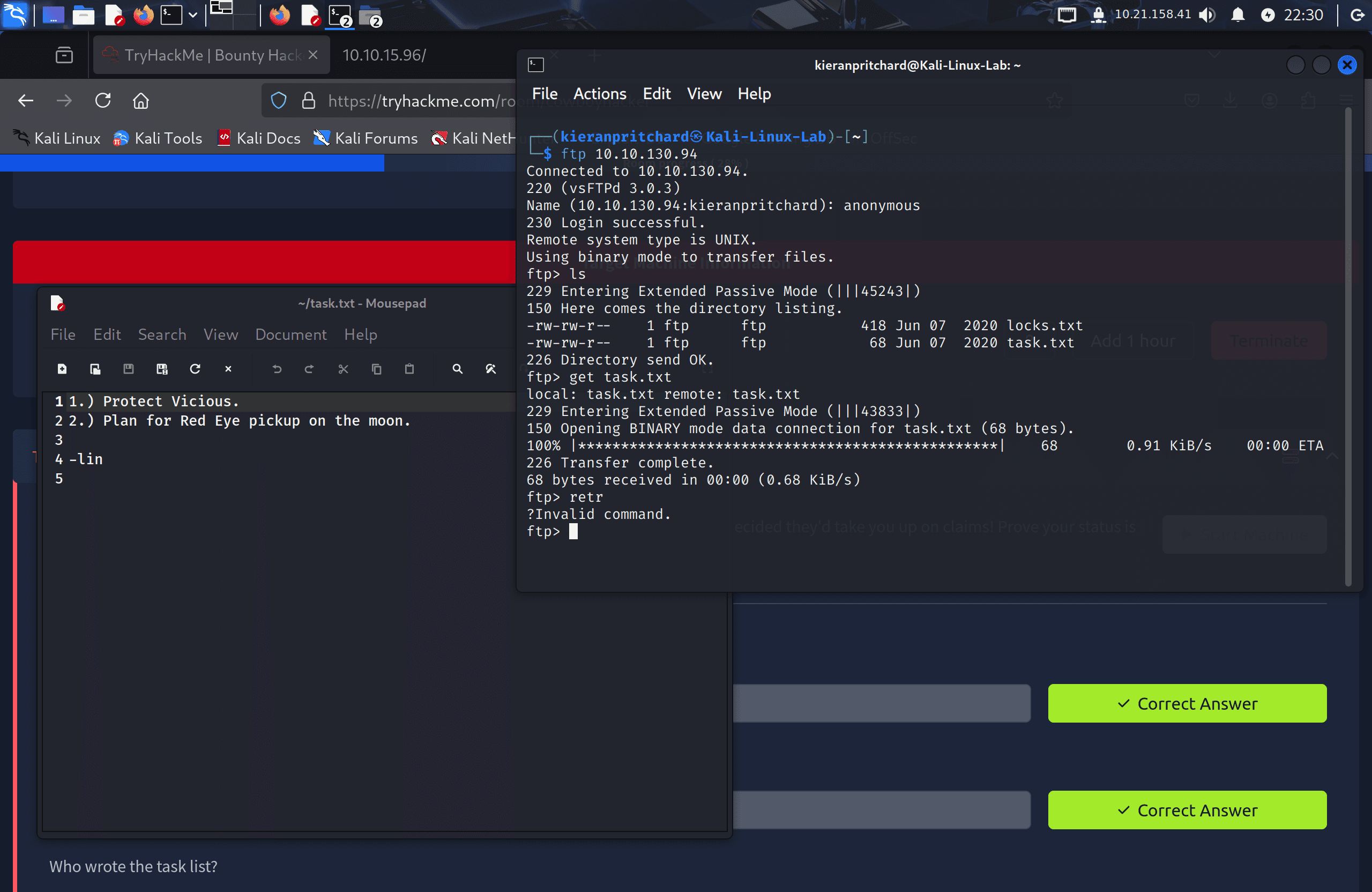1372x892 pixels.
Task: Click the clock showing 22:30
Action: point(1303,15)
